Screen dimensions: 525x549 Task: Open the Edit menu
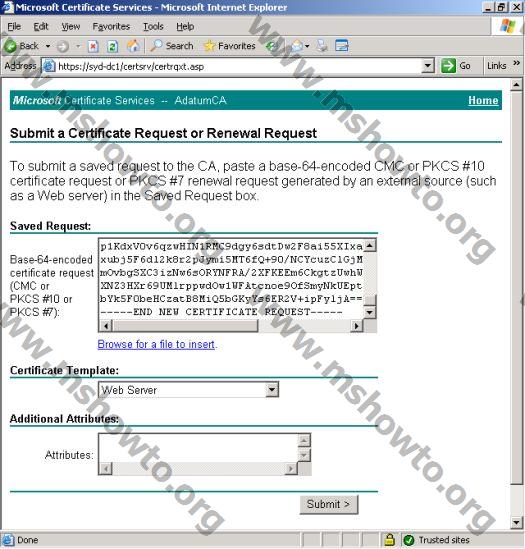pos(41,27)
